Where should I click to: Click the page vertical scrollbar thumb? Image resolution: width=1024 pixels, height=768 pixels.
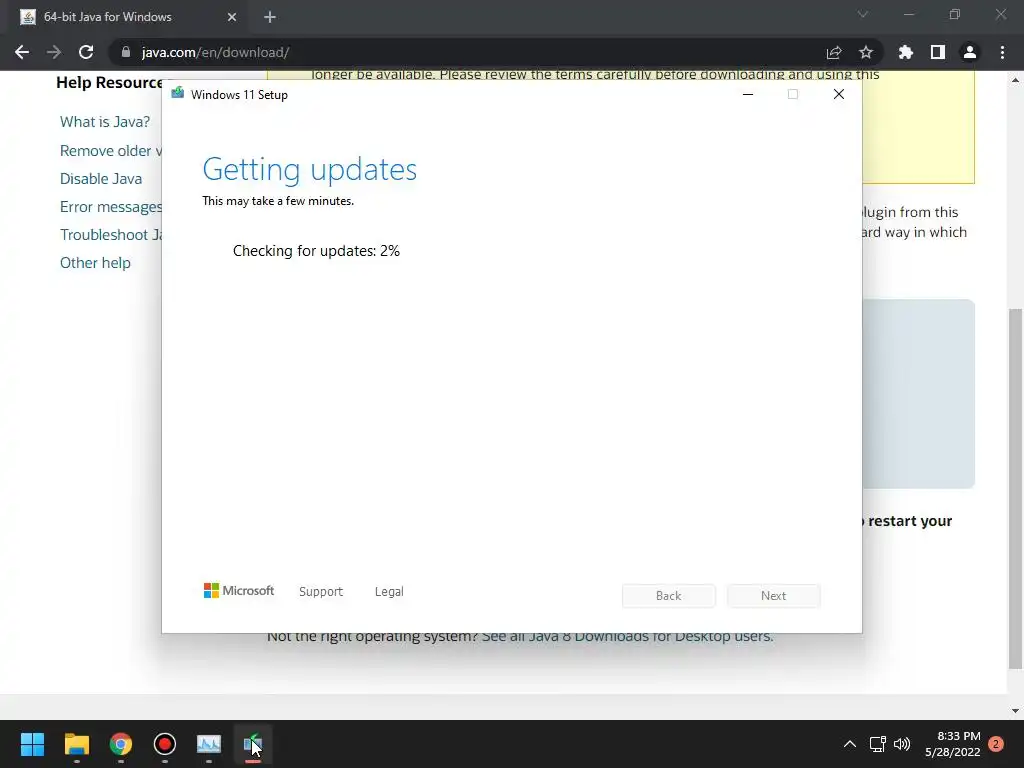pos(1015,488)
